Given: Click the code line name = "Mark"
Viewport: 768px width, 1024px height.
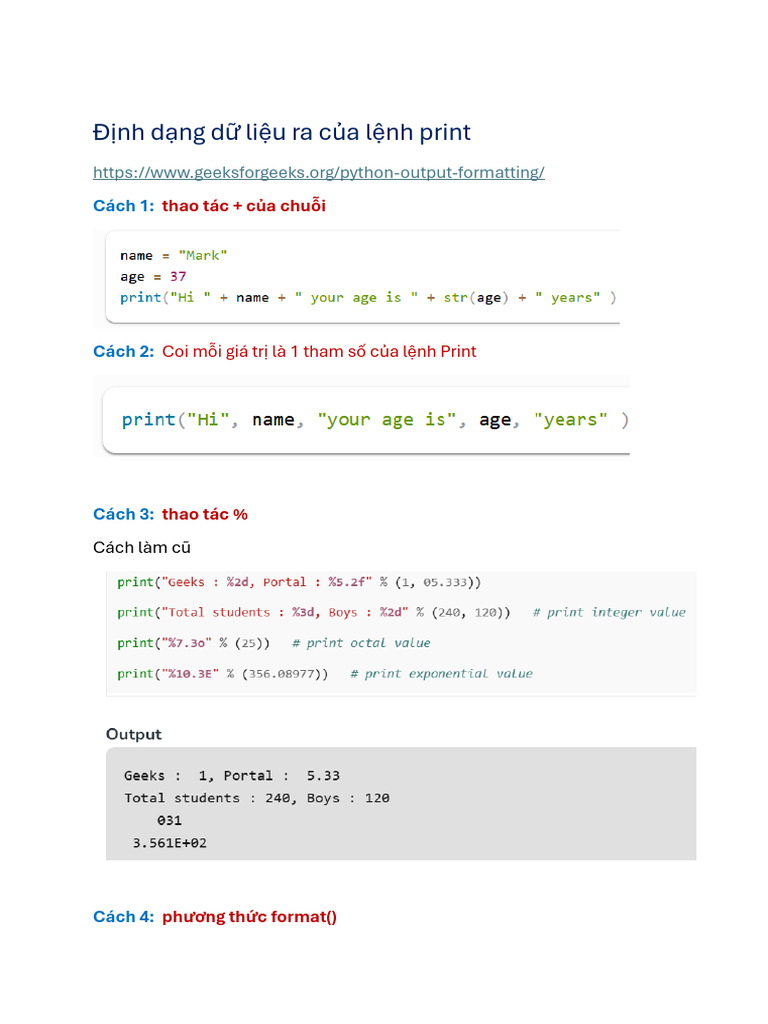Looking at the screenshot, I should click(174, 255).
